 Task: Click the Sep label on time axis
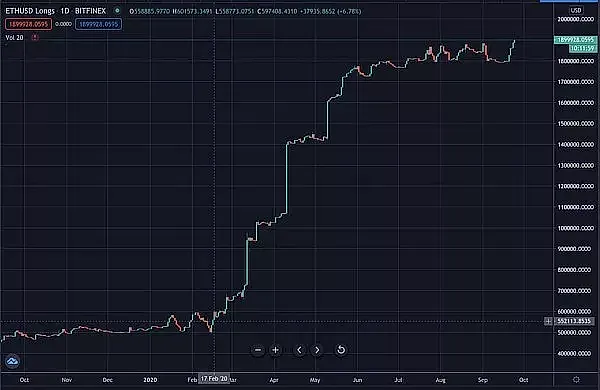[483, 380]
